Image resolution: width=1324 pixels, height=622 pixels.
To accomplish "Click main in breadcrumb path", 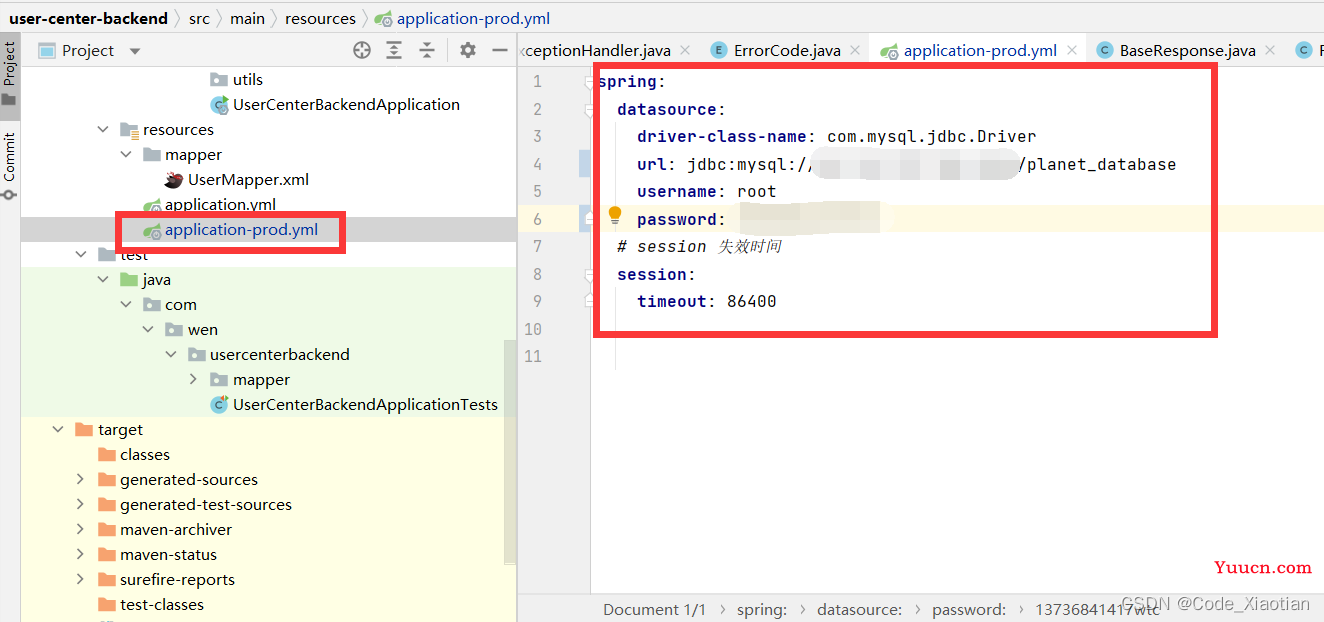I will 247,18.
